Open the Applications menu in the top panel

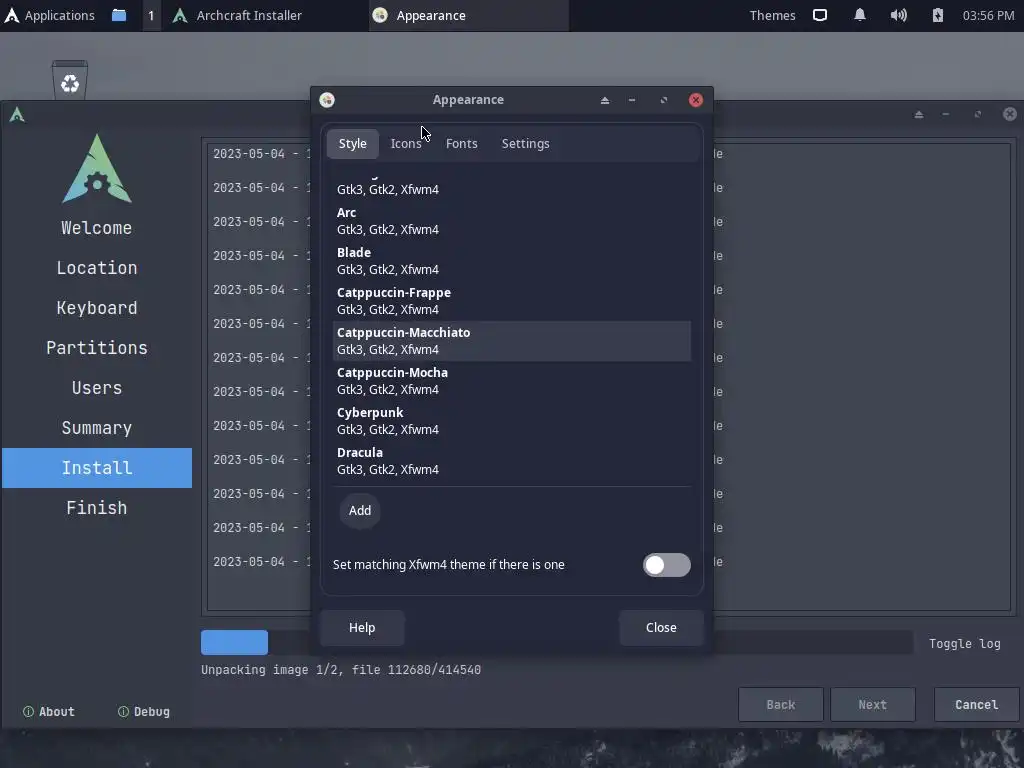50,15
